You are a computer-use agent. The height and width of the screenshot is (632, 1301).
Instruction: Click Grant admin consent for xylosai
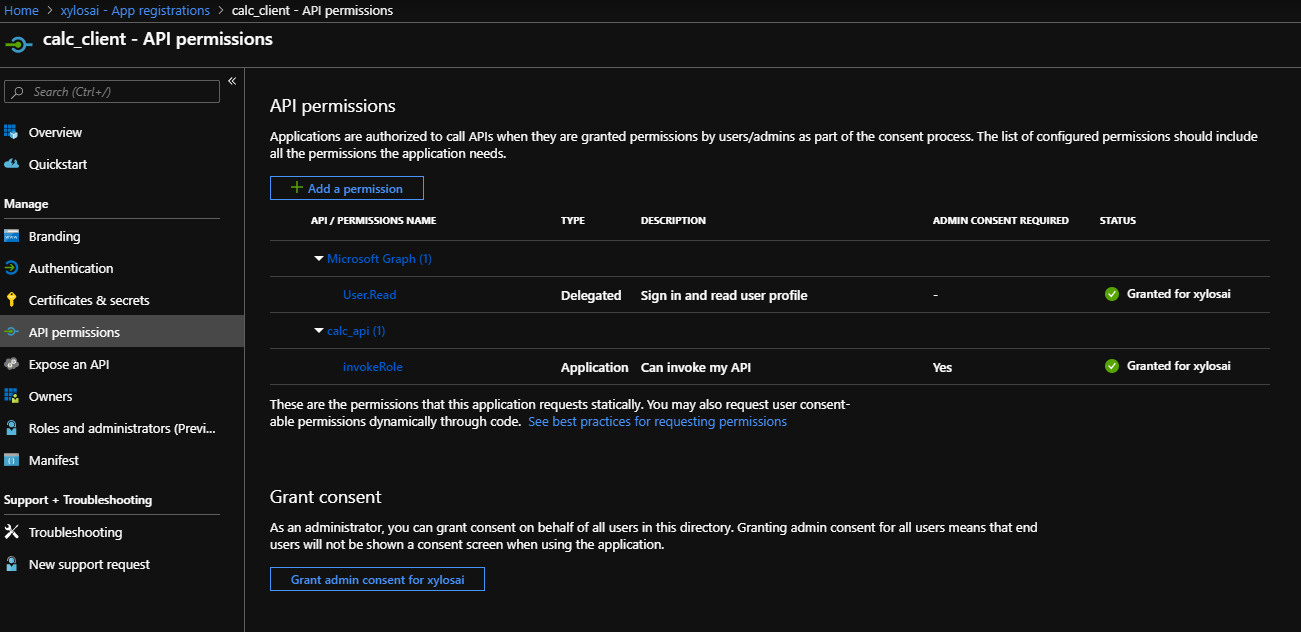pyautogui.click(x=377, y=579)
